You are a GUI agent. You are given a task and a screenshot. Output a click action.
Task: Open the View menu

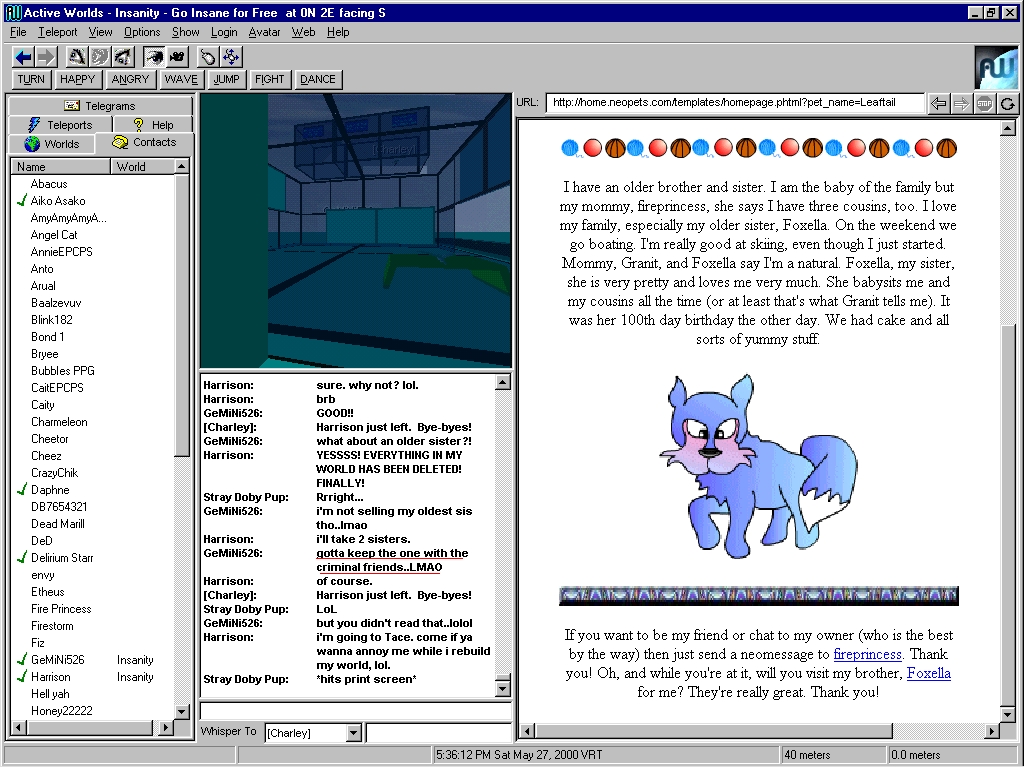(x=100, y=32)
